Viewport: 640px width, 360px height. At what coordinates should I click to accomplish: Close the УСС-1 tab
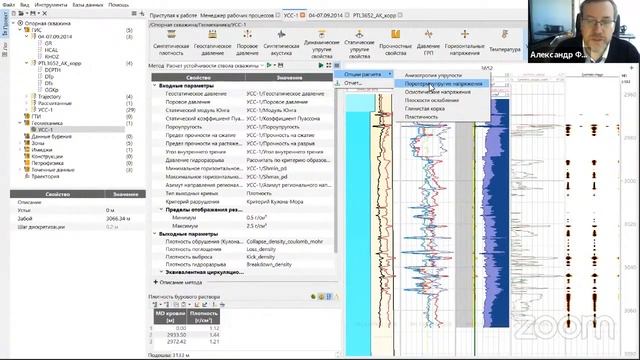pos(302,16)
